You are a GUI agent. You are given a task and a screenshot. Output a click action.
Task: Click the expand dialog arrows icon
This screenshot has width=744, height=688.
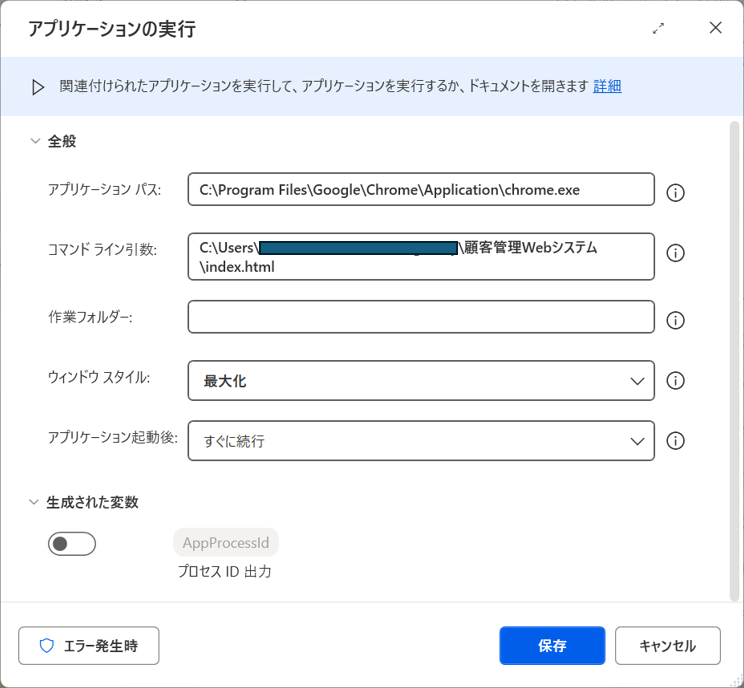[x=658, y=29]
